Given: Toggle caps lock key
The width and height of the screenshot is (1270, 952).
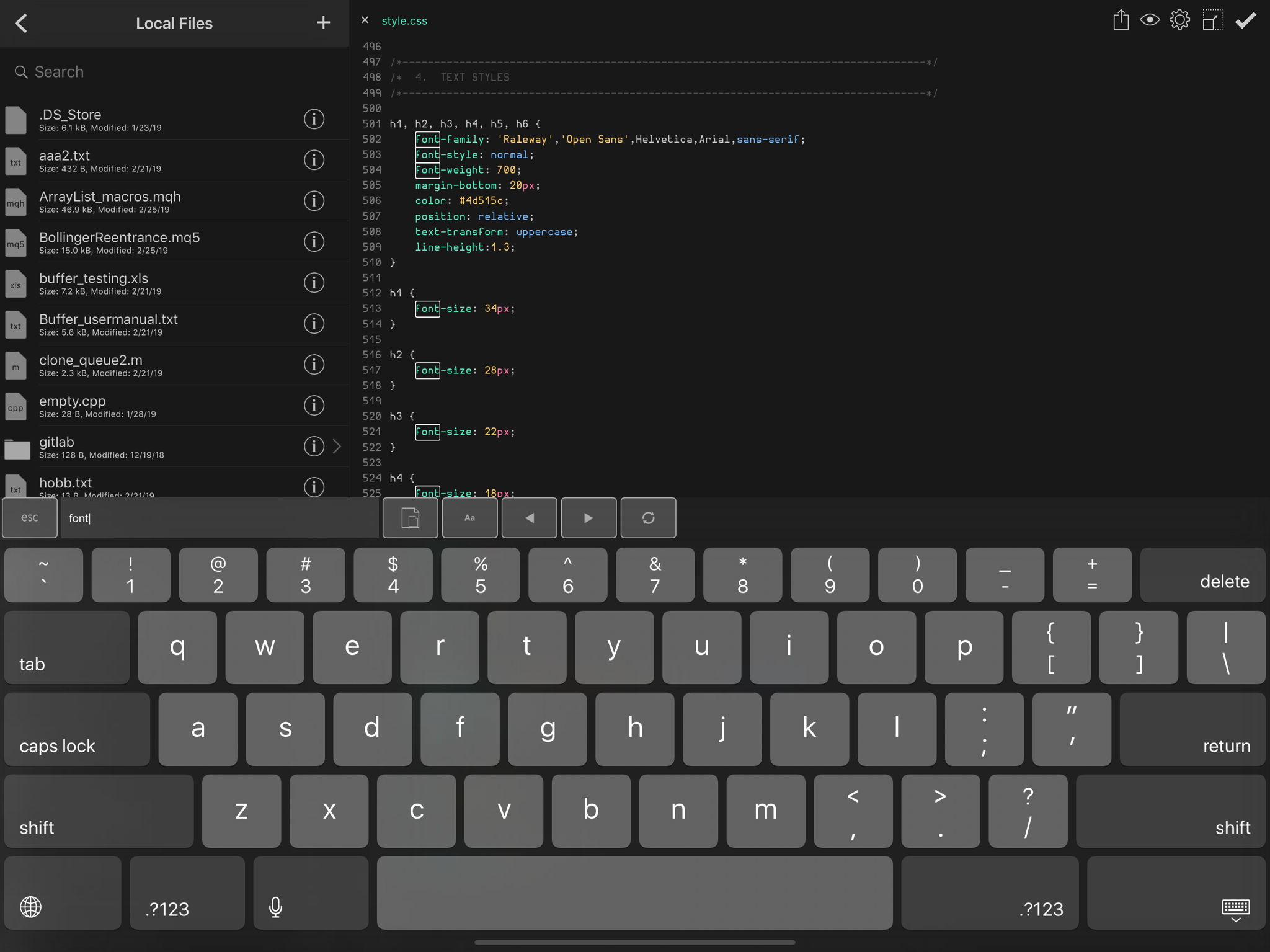Looking at the screenshot, I should (x=77, y=729).
